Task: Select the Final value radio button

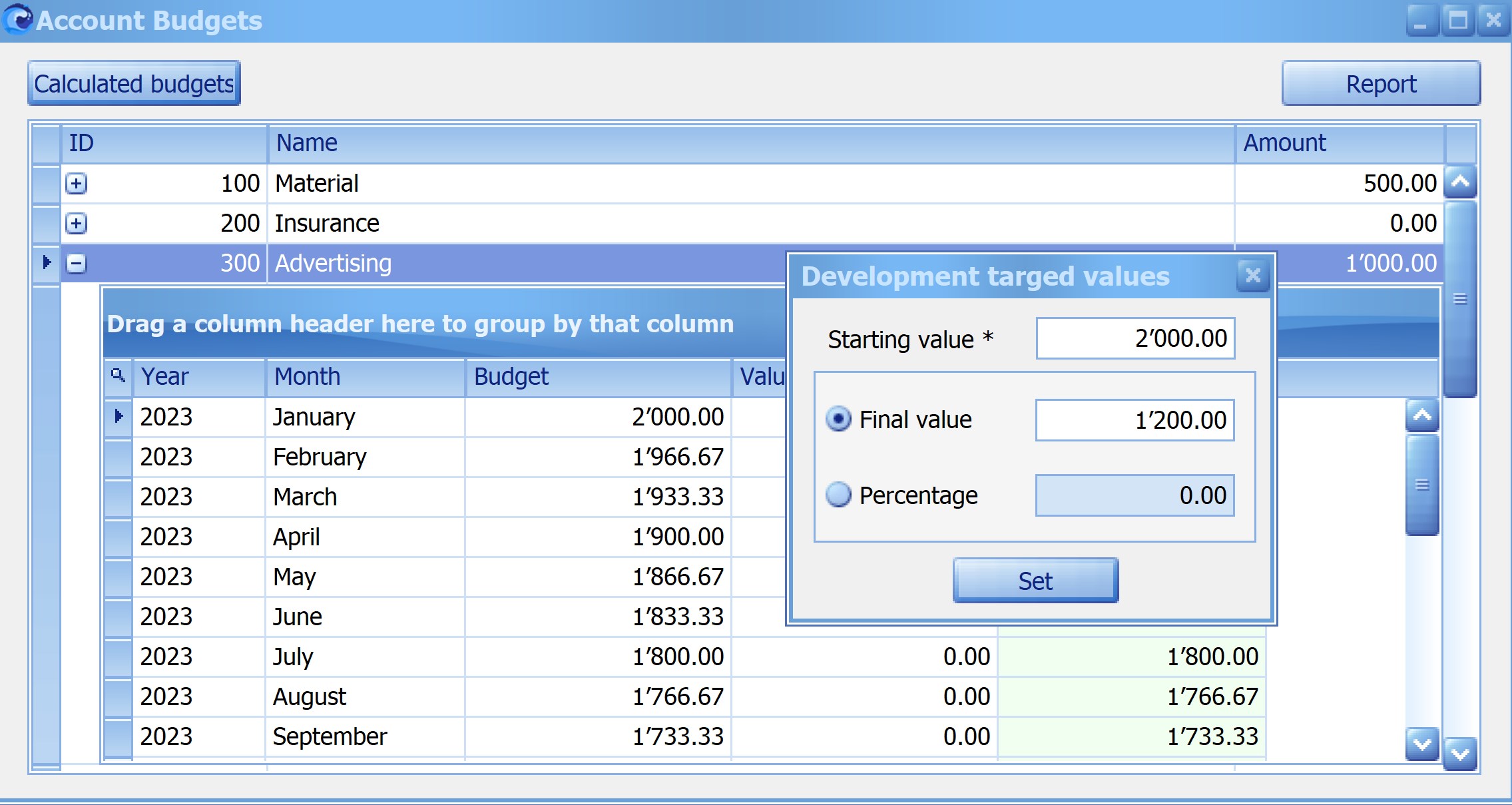Action: (x=838, y=419)
